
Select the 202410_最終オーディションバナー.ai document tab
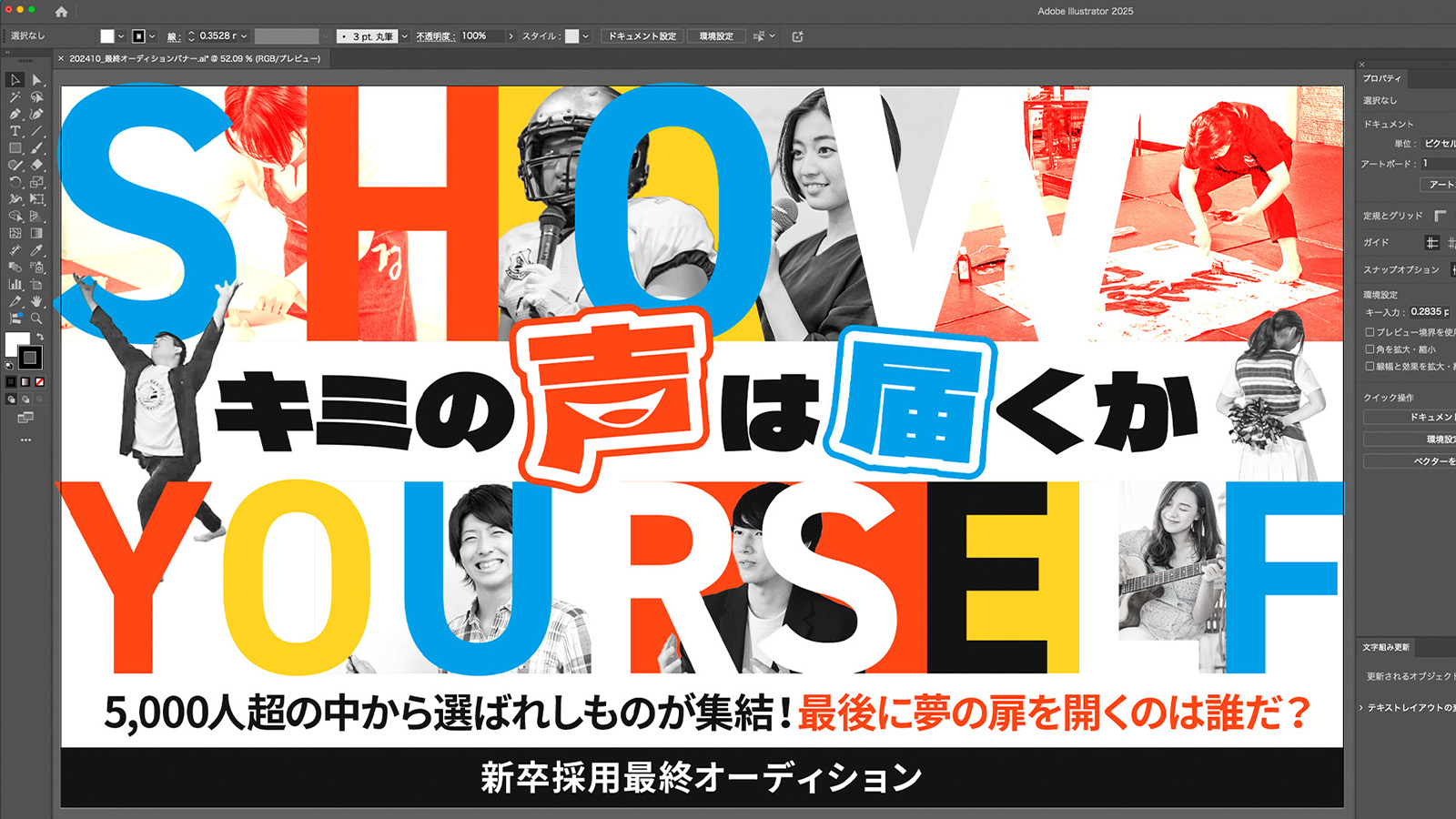[x=195, y=58]
